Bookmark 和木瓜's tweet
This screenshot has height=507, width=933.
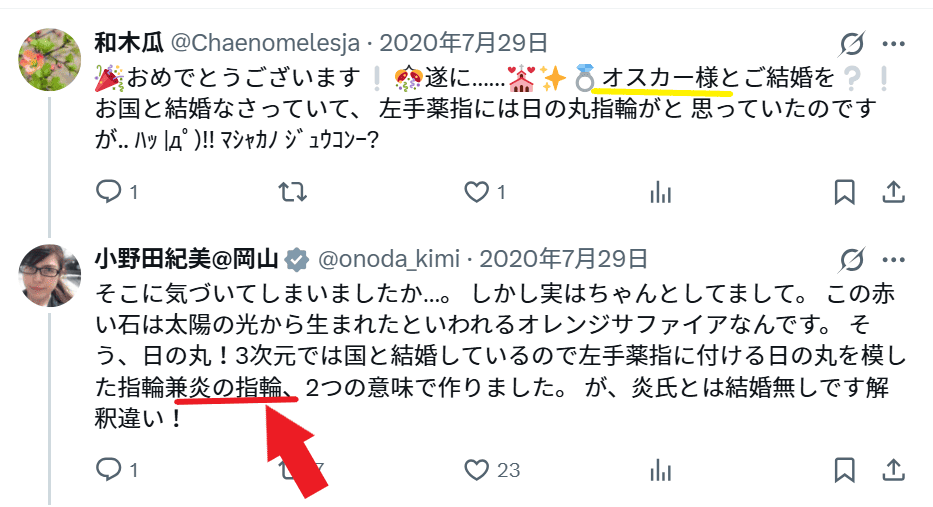tap(844, 192)
